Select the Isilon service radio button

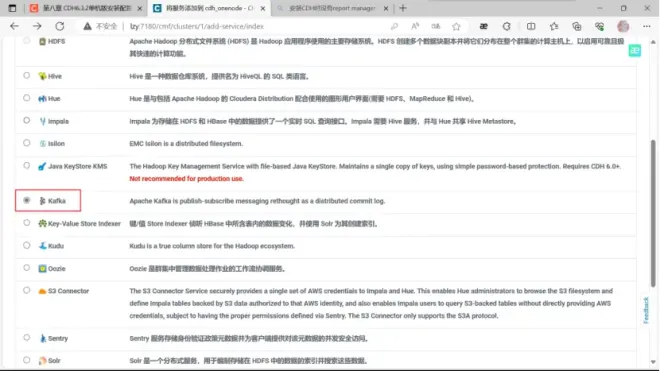(x=27, y=143)
